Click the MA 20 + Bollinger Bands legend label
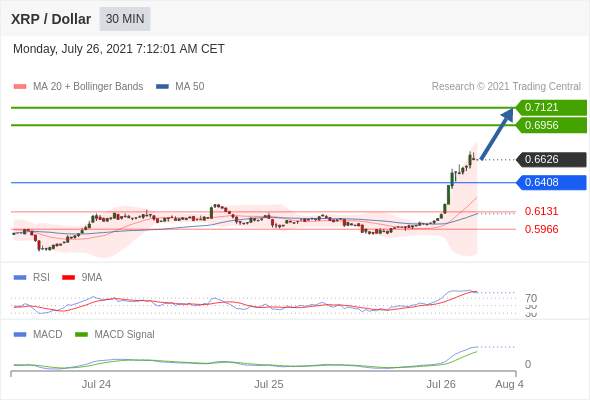Image resolution: width=590 pixels, height=400 pixels. point(88,87)
